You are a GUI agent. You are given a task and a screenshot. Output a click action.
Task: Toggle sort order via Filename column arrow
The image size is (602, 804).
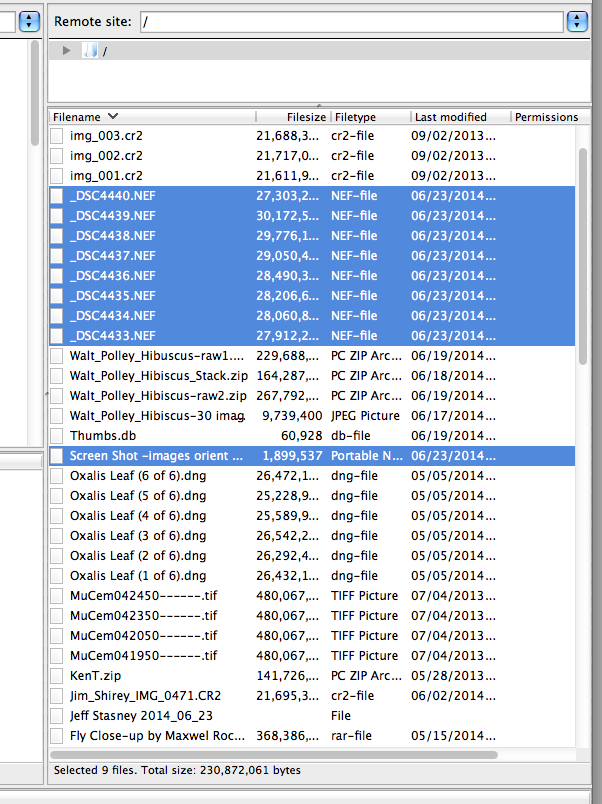[x=113, y=116]
